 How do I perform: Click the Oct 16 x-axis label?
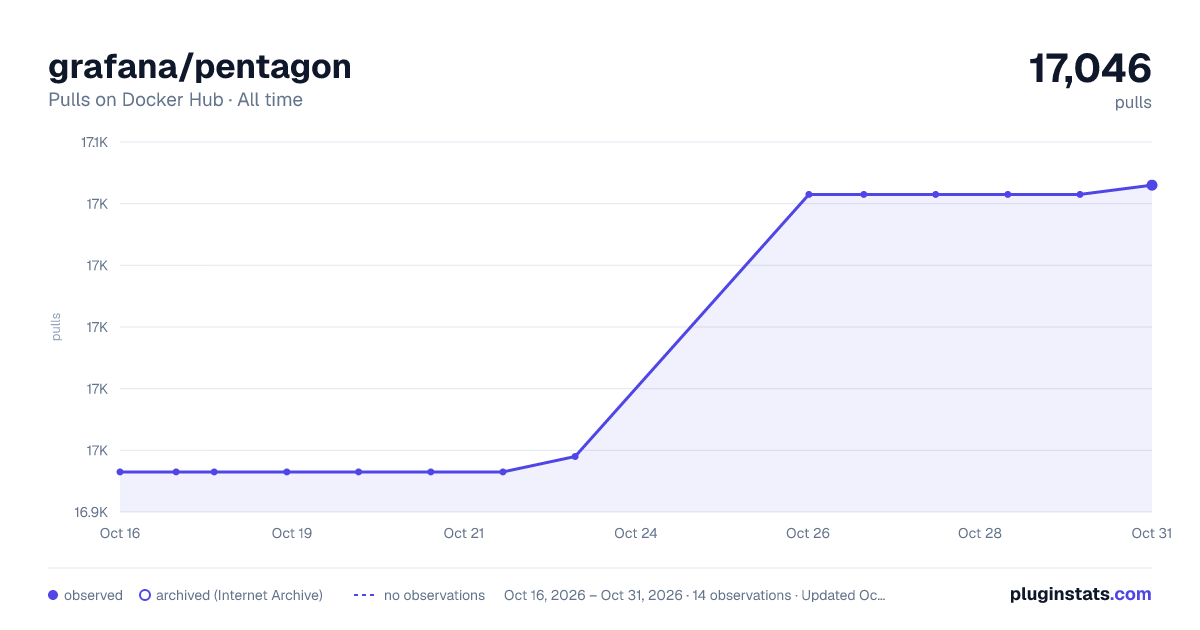pos(120,533)
